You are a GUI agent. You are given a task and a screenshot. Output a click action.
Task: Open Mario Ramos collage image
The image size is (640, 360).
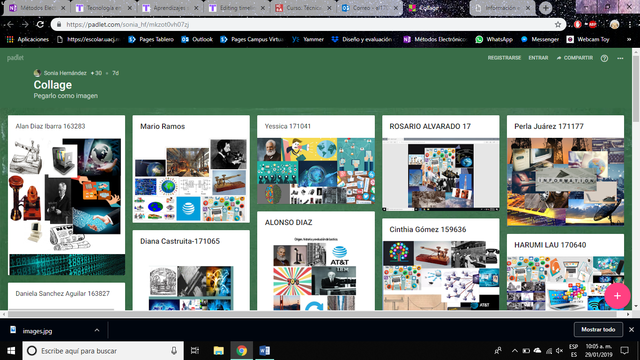(191, 180)
